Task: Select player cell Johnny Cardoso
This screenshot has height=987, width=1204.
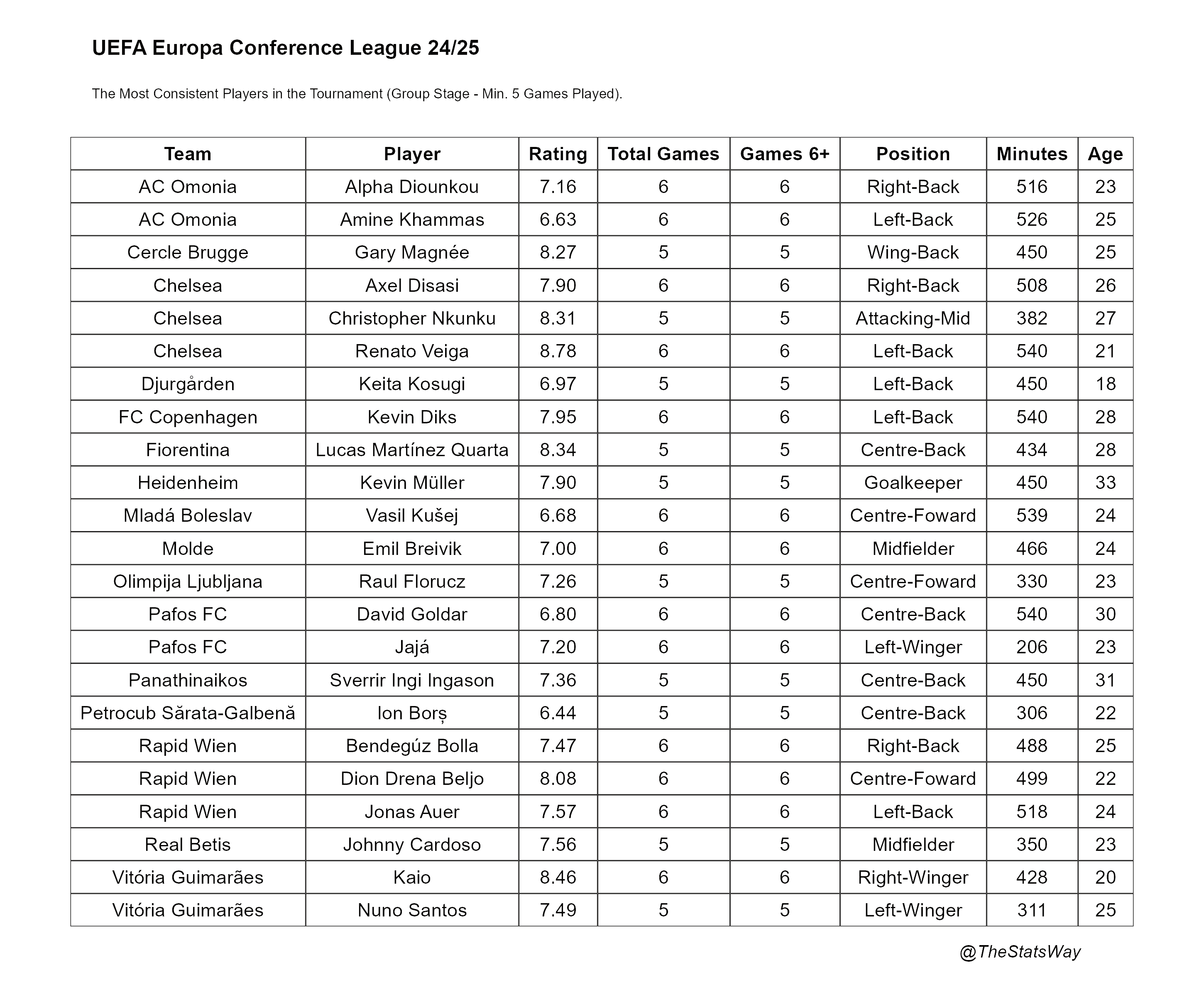Action: tap(412, 845)
